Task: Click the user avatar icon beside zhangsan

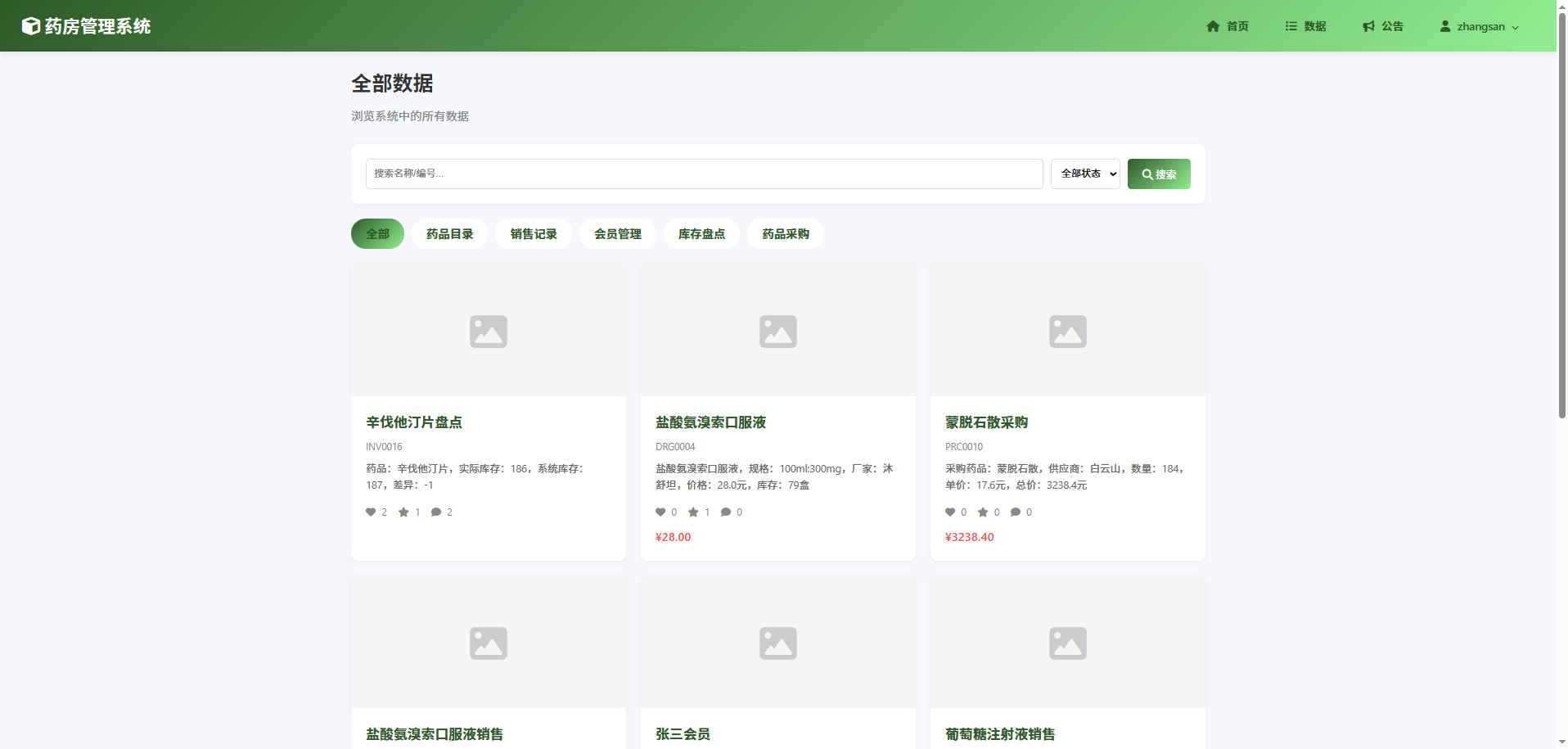Action: click(1445, 26)
